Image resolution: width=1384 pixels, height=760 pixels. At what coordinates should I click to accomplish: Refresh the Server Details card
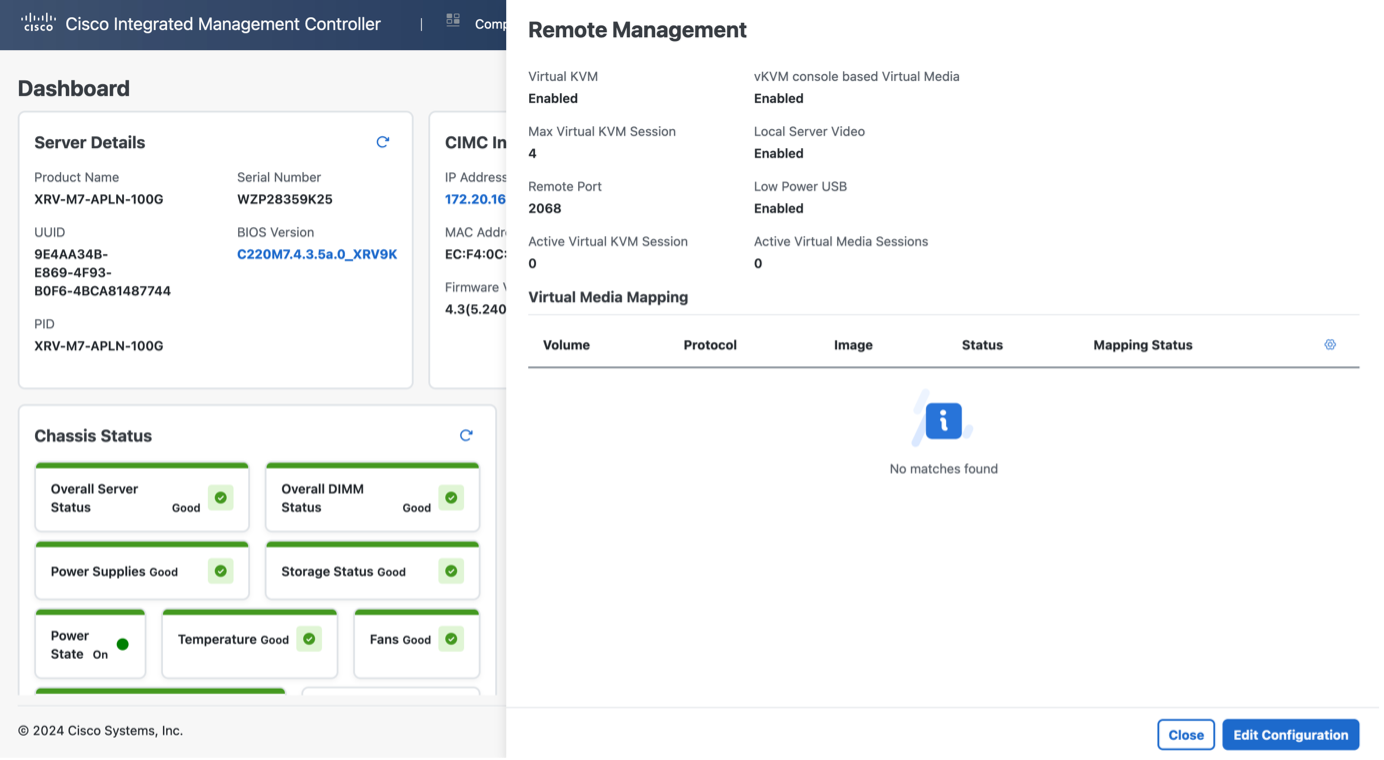pos(382,142)
